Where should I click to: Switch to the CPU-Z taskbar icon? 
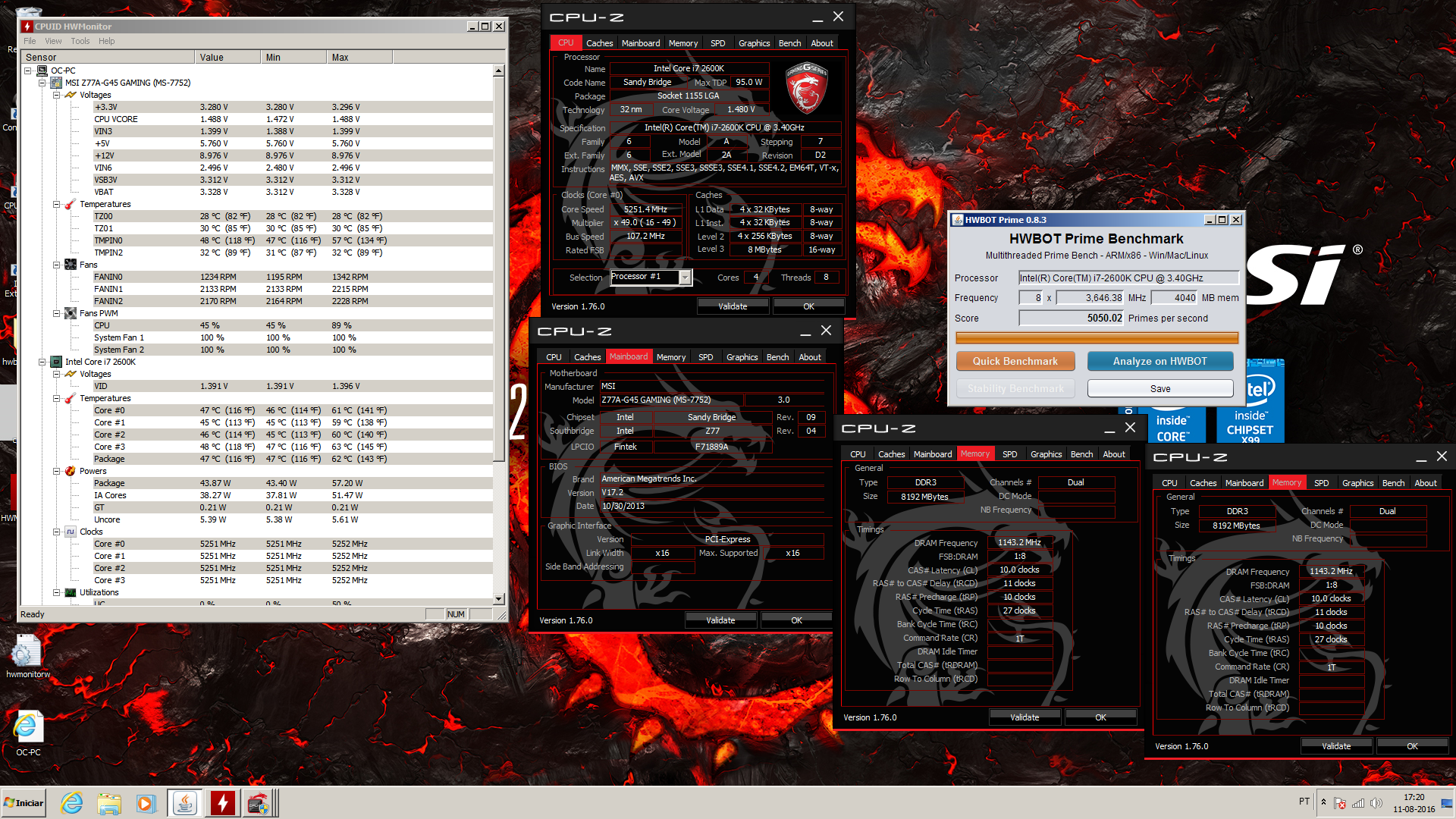pos(260,803)
